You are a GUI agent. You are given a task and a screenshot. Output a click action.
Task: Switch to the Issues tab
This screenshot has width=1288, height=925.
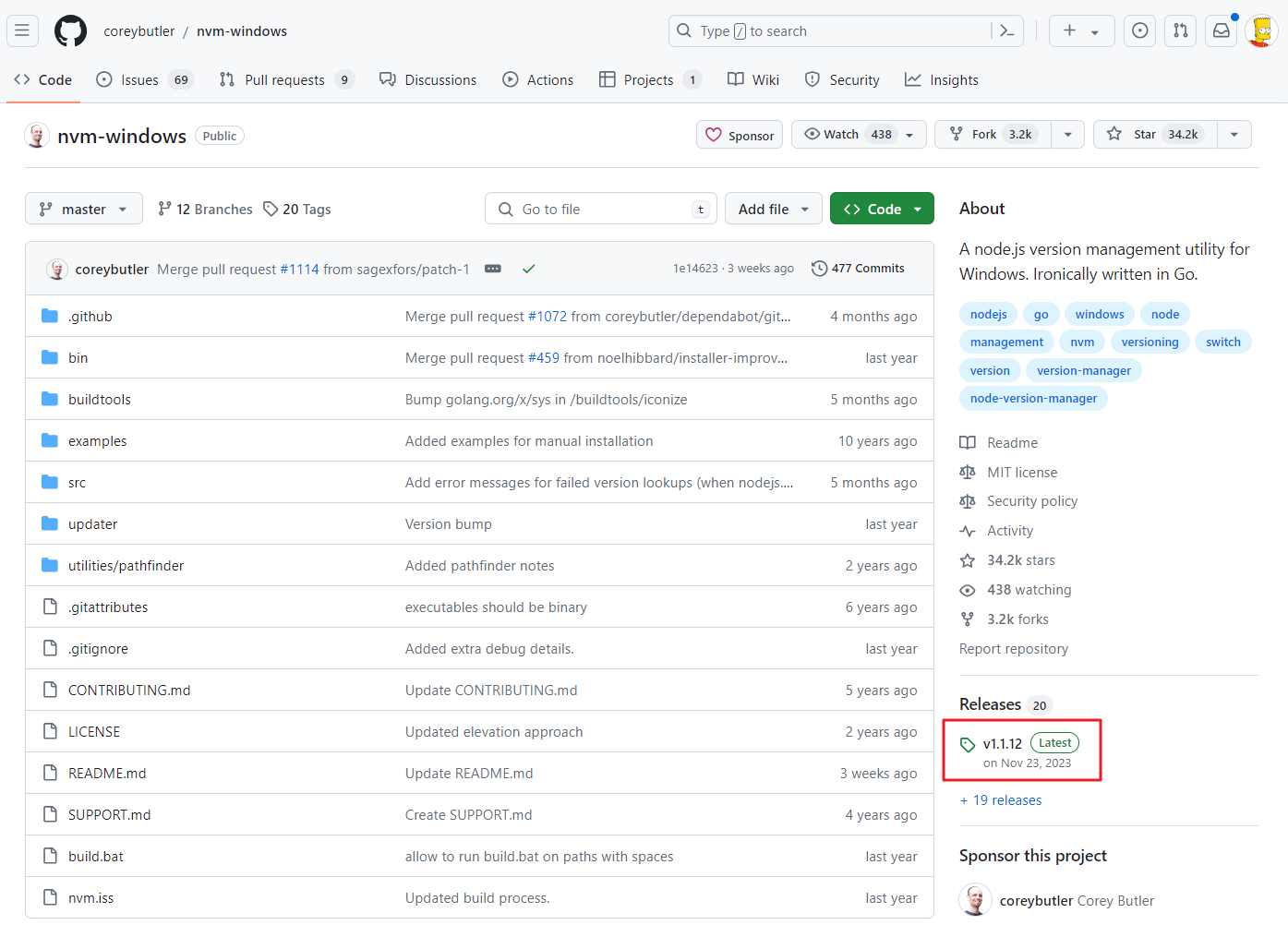[x=145, y=80]
